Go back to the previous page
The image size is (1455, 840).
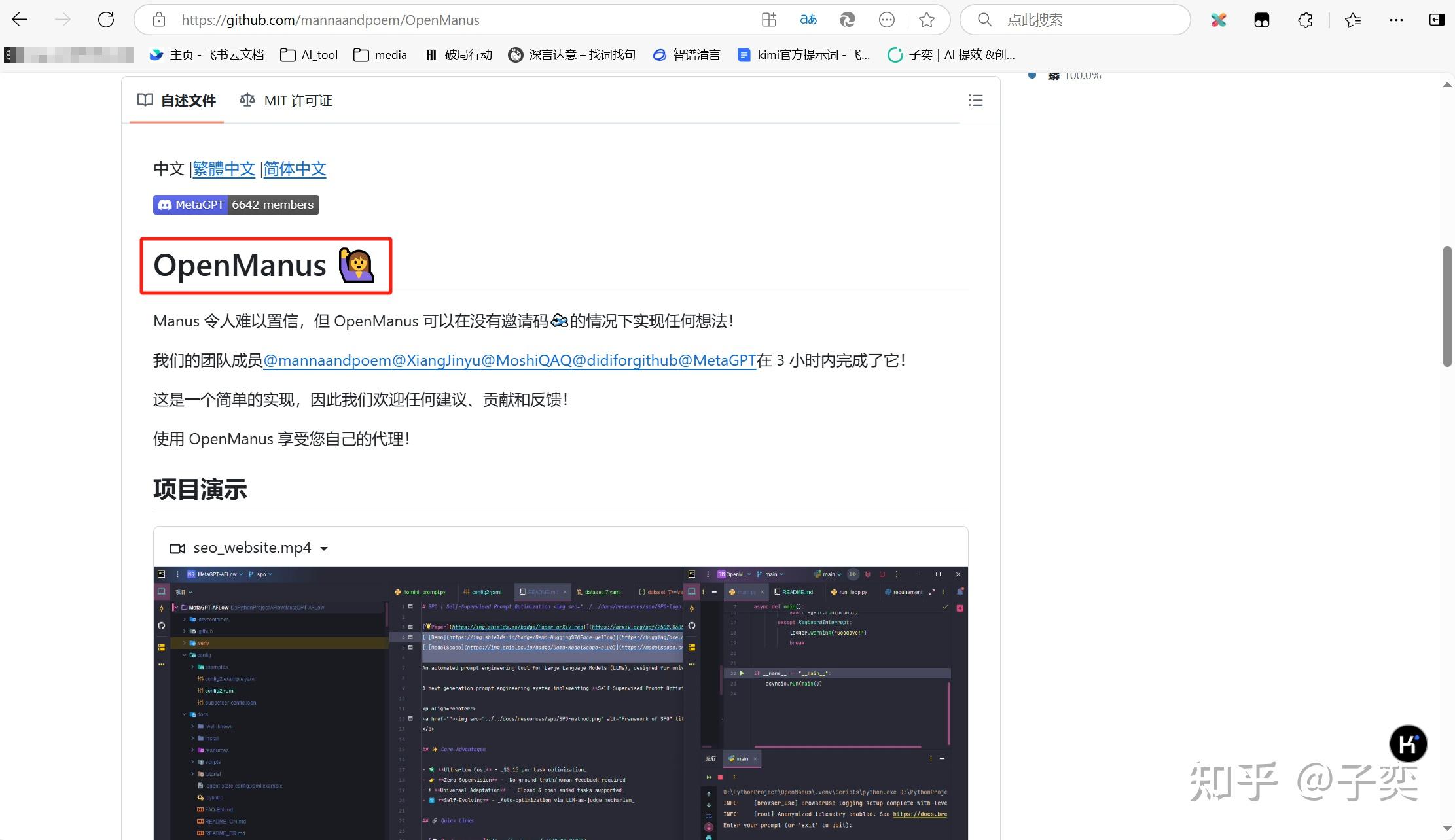(x=19, y=19)
